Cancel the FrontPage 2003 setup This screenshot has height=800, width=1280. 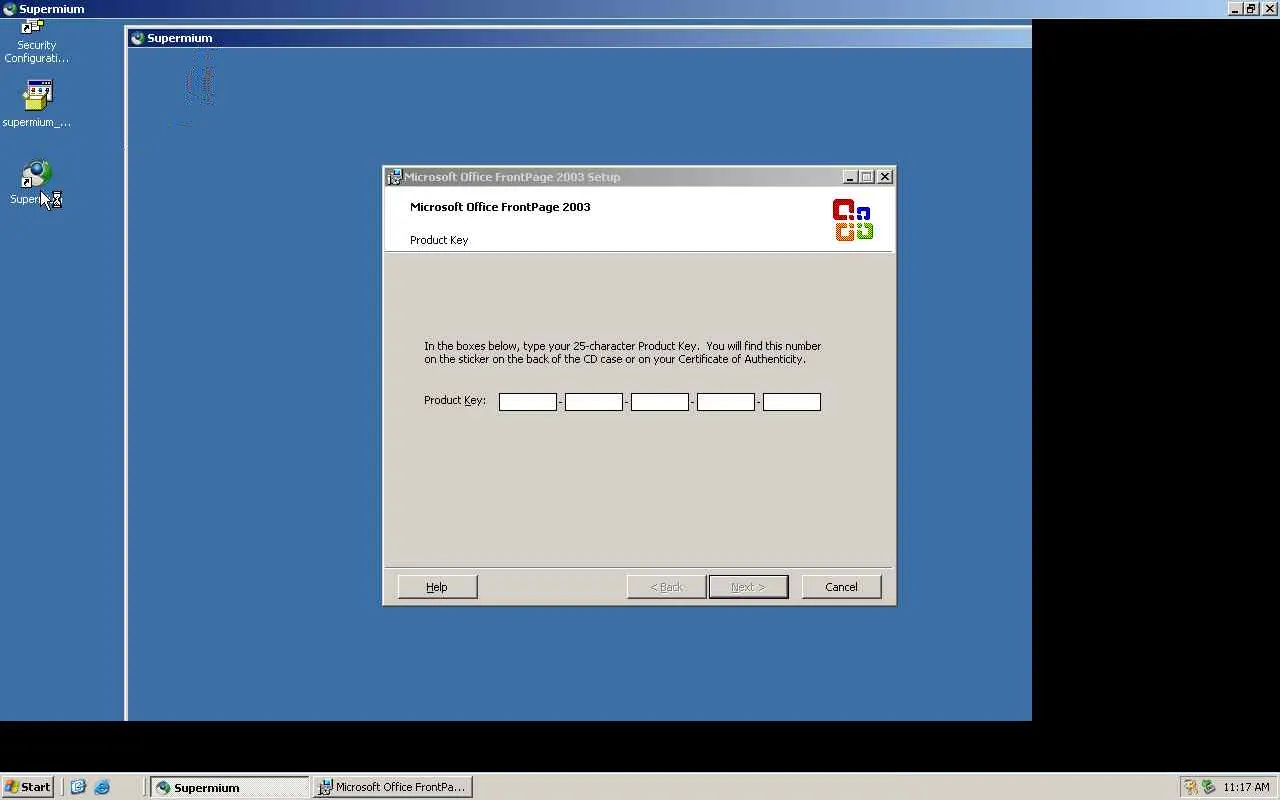point(841,587)
